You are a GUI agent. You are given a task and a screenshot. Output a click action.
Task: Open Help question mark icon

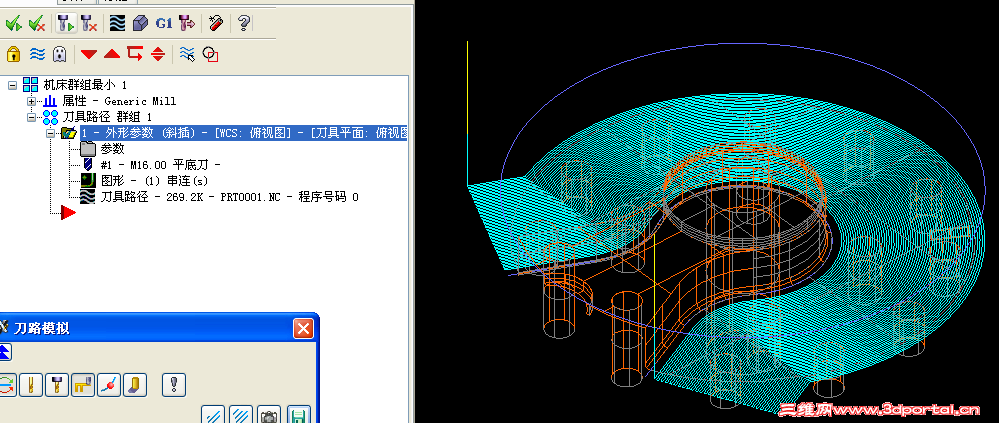click(x=244, y=24)
